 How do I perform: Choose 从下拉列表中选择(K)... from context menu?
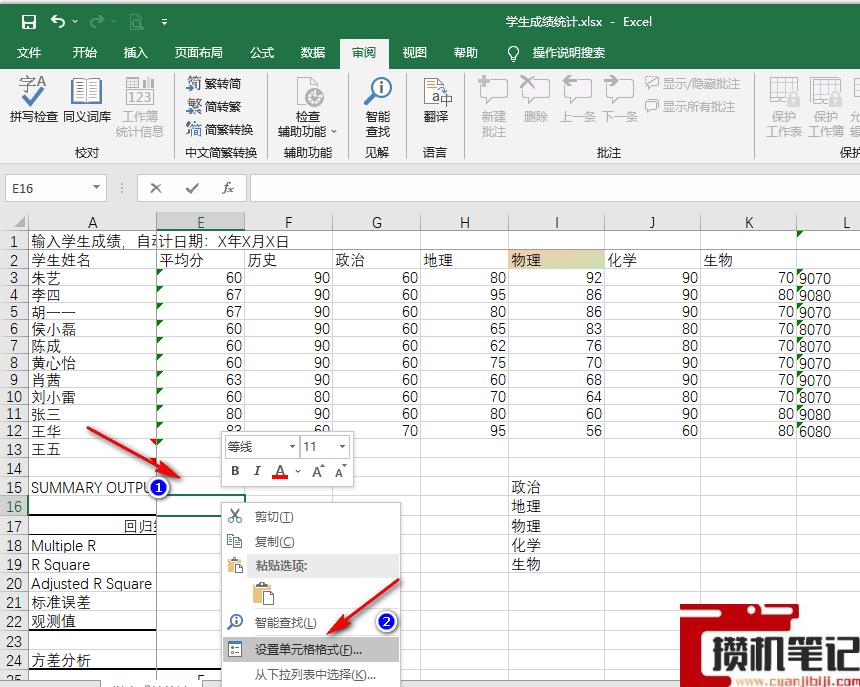312,675
